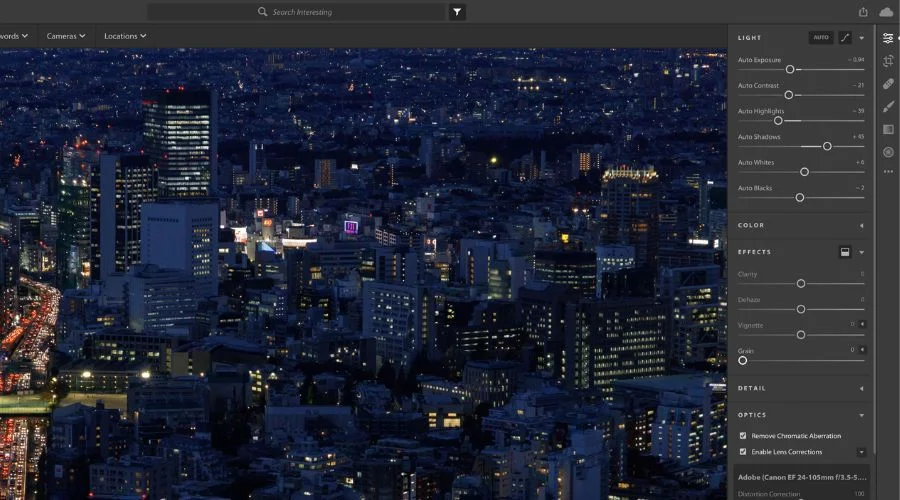Click the Shadows value +45

tap(858, 137)
